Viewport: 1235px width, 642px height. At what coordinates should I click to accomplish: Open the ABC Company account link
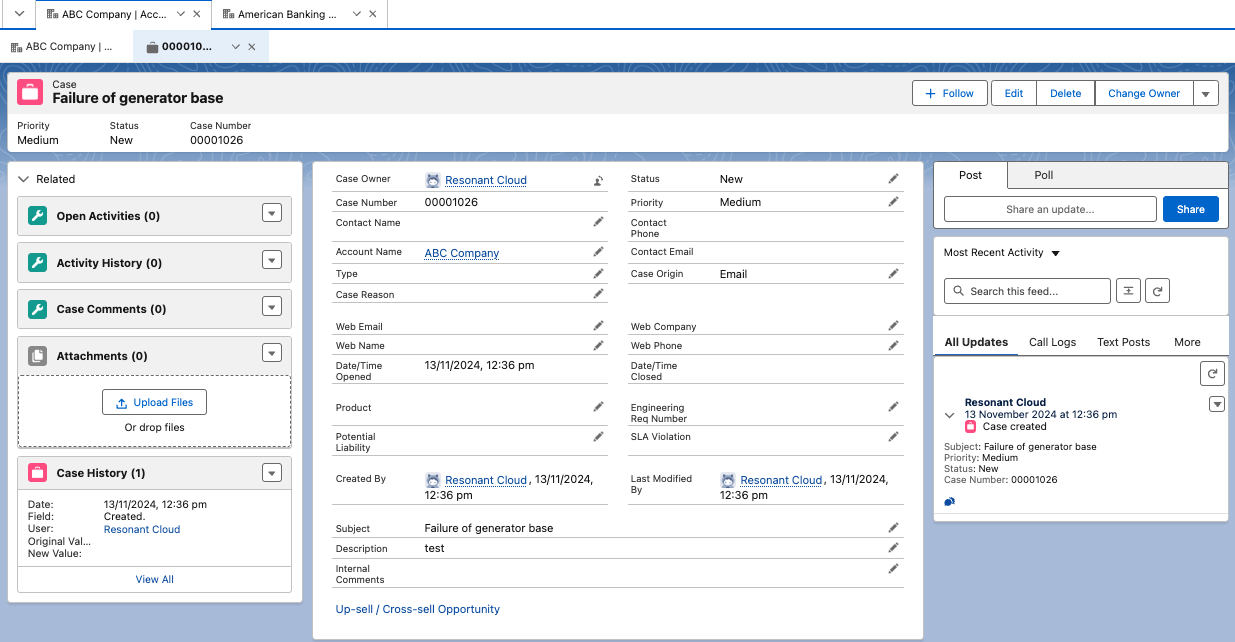point(461,253)
